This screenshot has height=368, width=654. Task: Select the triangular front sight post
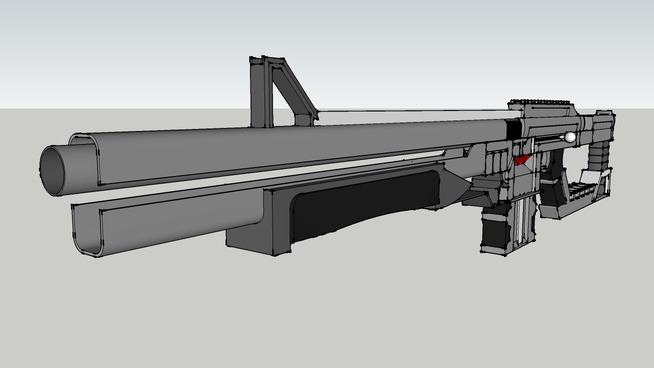(282, 92)
